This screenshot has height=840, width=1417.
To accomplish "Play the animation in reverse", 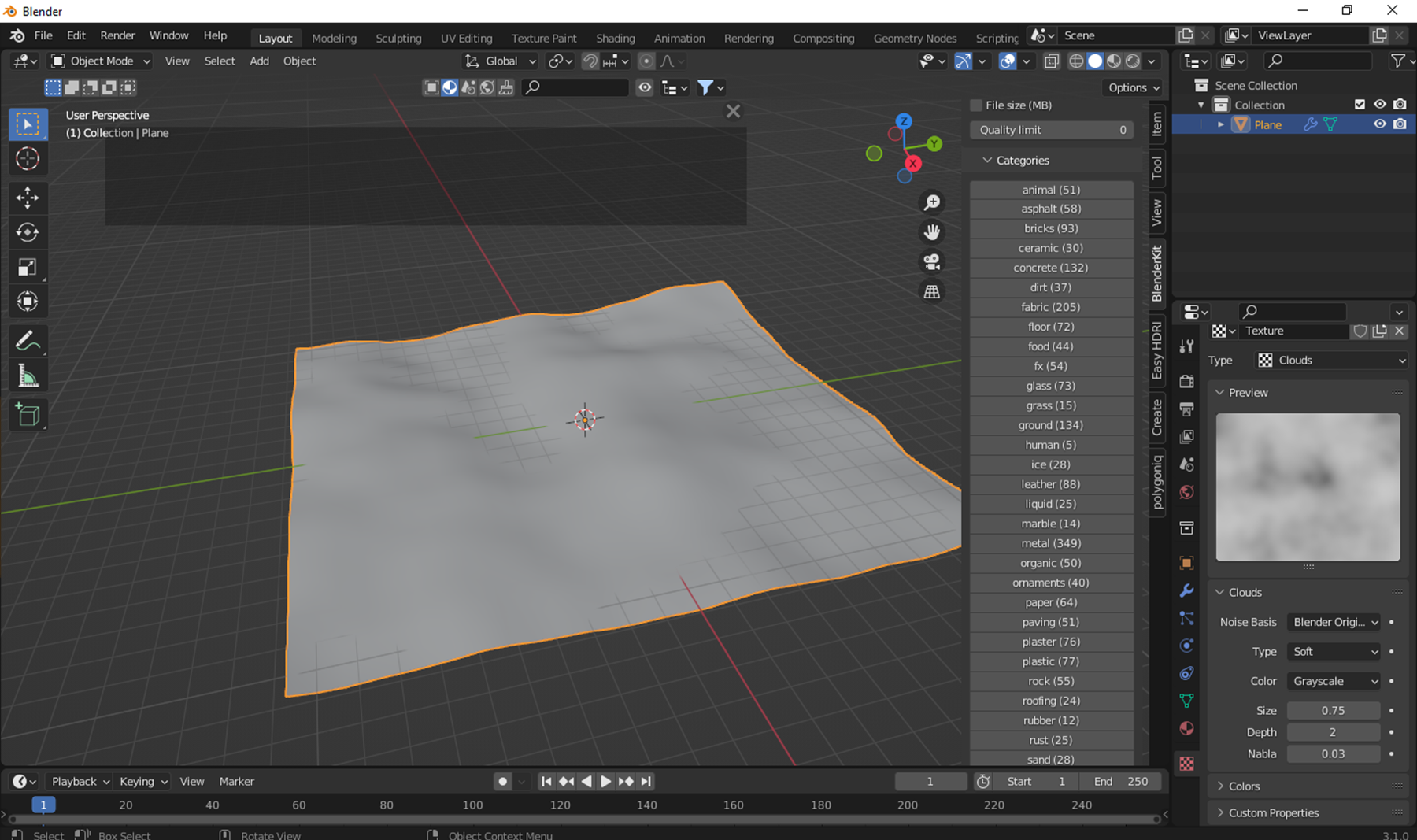I will (586, 781).
